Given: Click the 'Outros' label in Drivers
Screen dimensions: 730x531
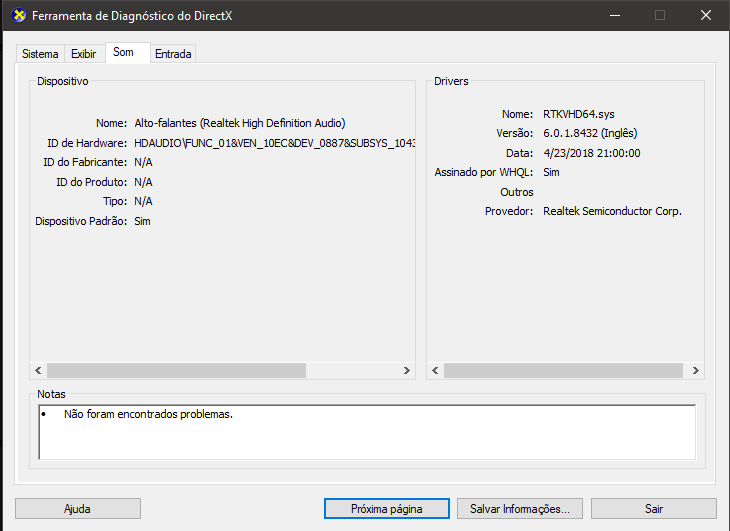Looking at the screenshot, I should pos(517,192).
